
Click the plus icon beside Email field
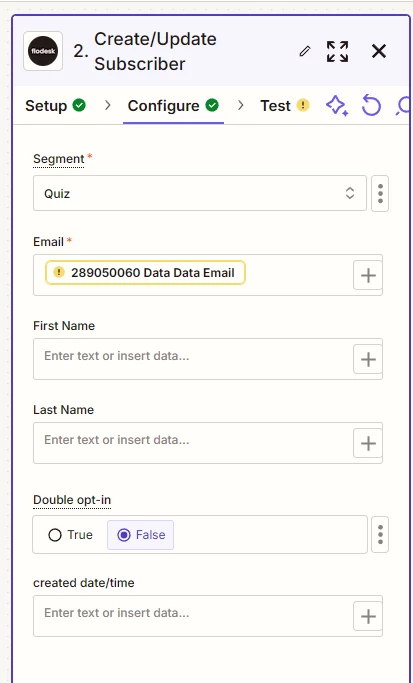(x=368, y=275)
